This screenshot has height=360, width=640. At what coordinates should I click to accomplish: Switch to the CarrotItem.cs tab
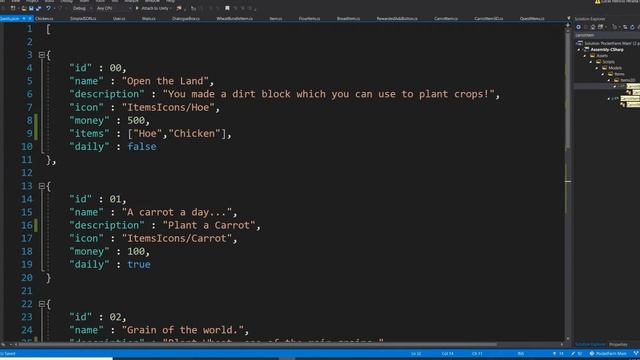click(x=446, y=19)
